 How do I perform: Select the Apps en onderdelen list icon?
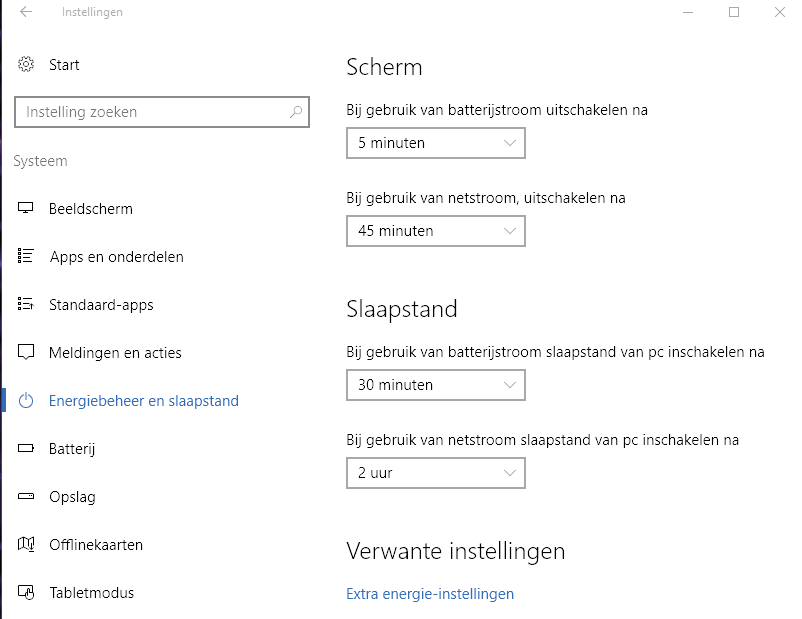26,256
